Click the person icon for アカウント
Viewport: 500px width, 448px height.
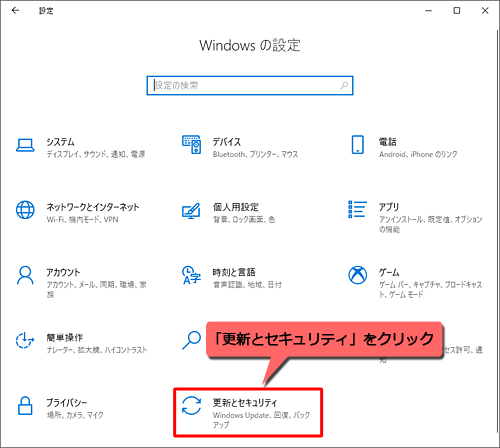[25, 275]
